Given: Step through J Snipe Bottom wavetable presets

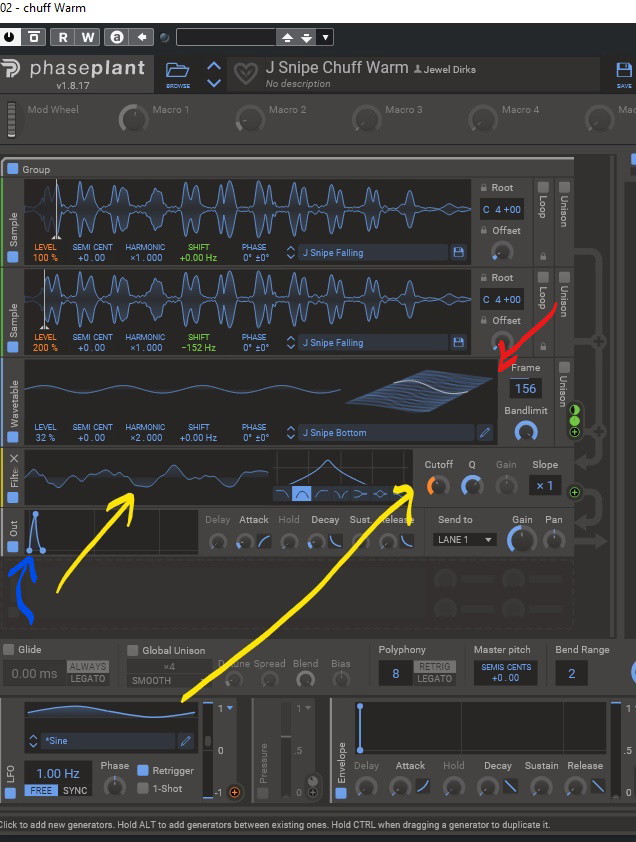Looking at the screenshot, I should (x=291, y=432).
